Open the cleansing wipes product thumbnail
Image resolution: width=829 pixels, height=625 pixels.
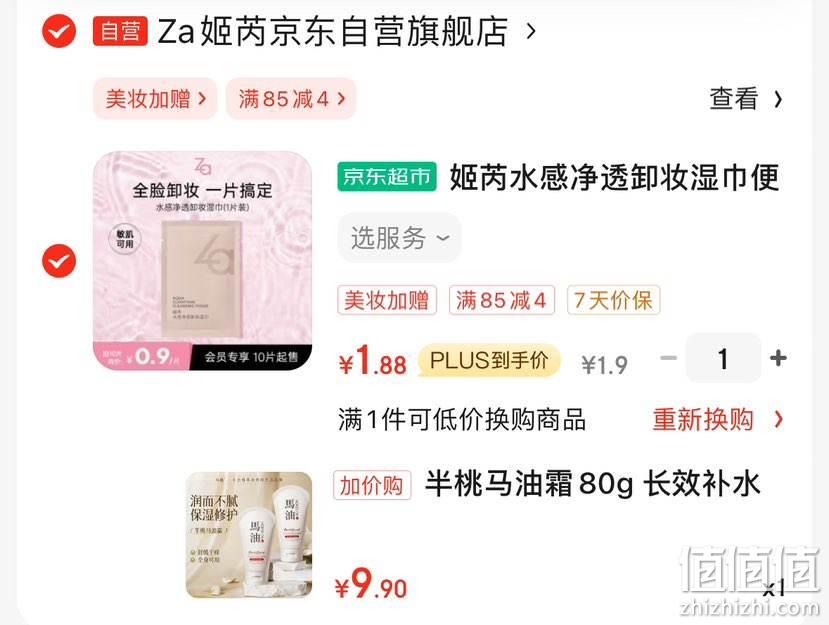[202, 261]
